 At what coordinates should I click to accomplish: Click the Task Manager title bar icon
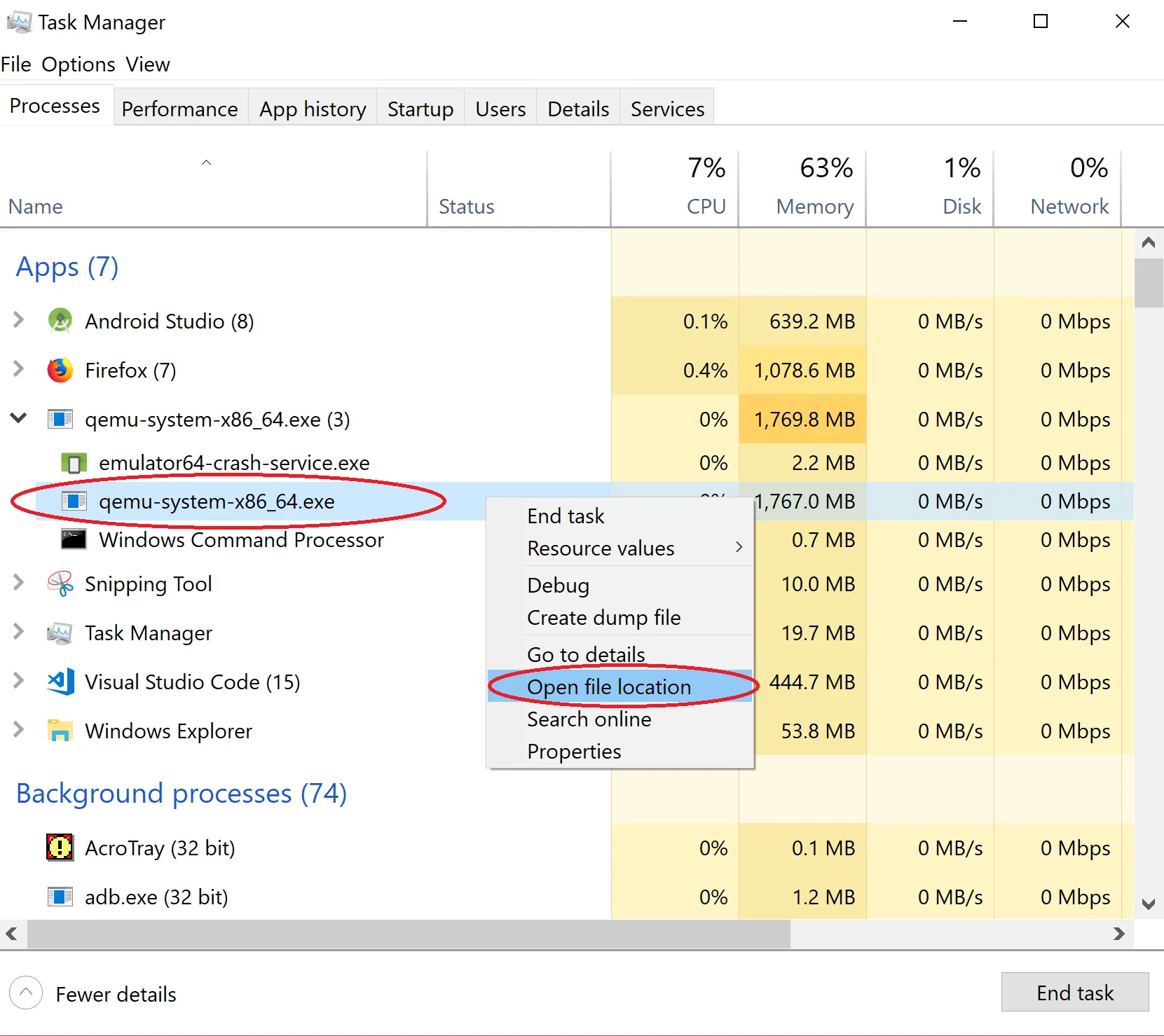click(x=19, y=22)
